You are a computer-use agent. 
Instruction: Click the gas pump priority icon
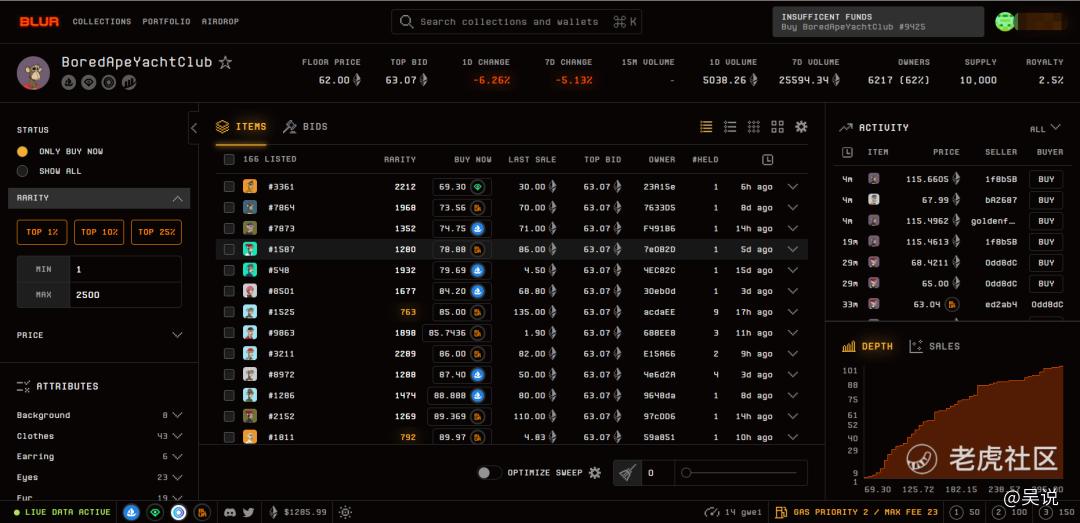781,512
